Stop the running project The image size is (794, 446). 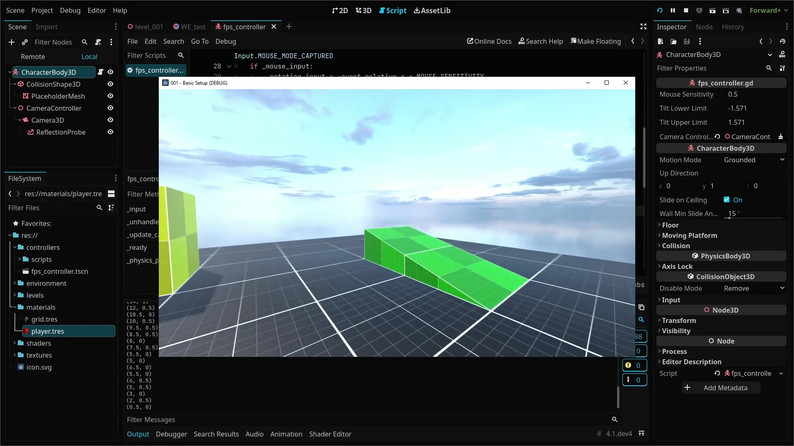point(686,10)
